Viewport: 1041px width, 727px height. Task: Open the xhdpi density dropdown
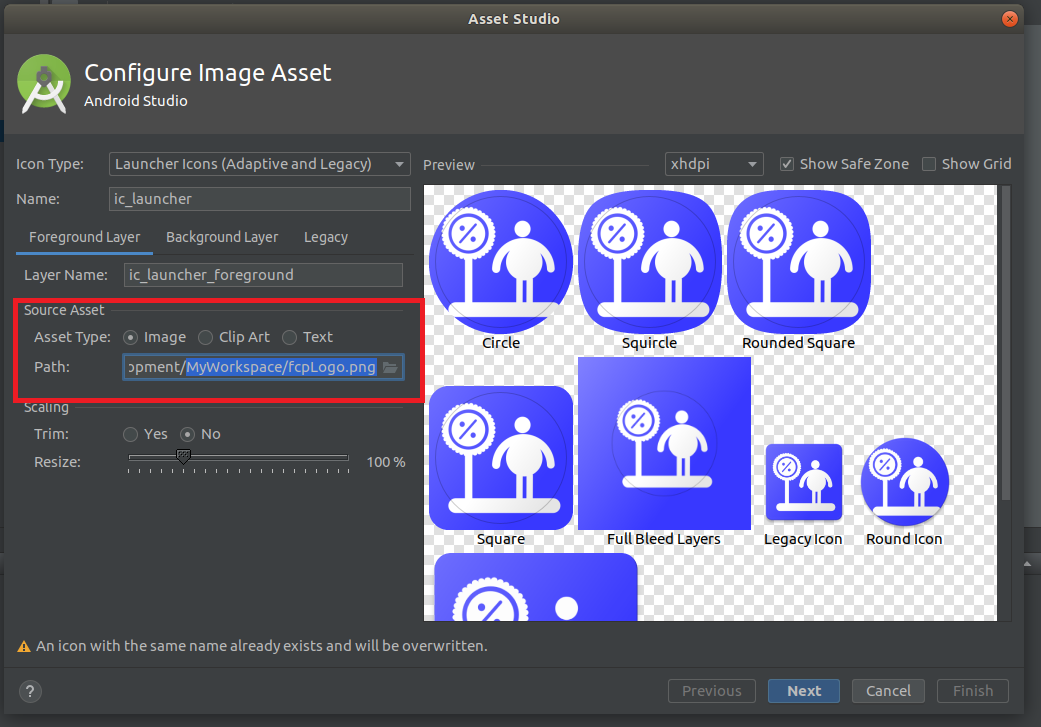(x=713, y=164)
